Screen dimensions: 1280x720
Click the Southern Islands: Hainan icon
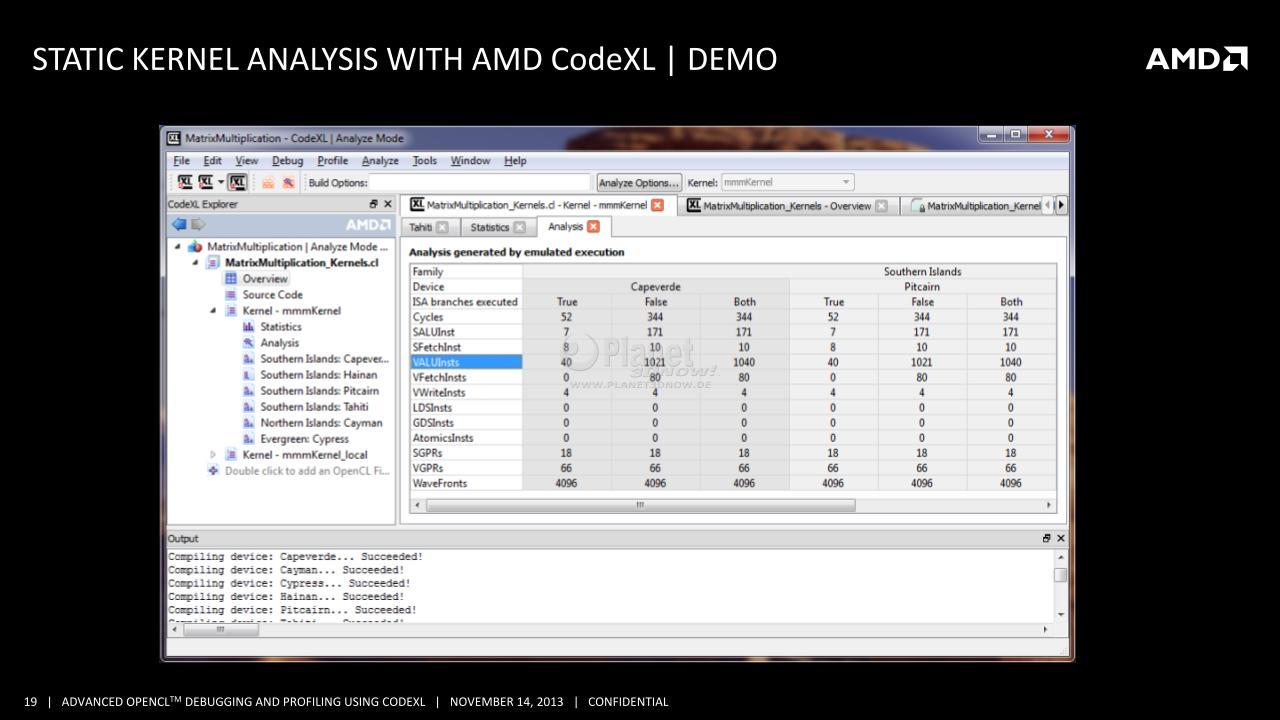[249, 375]
